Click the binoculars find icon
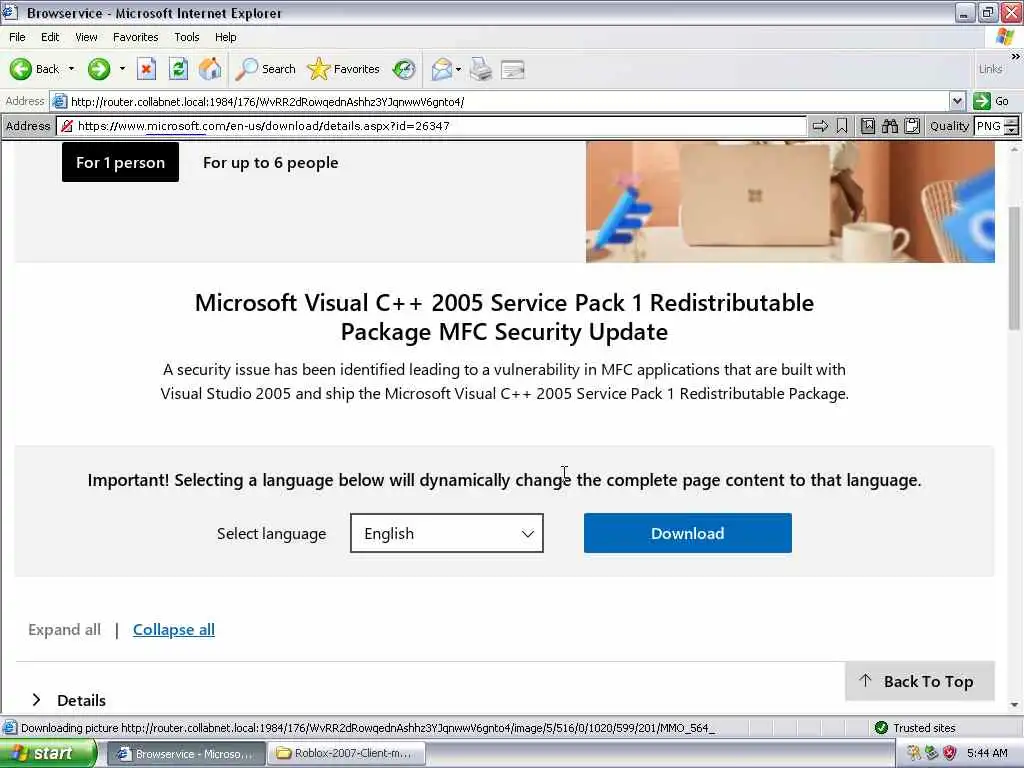The width and height of the screenshot is (1024, 768). 889,126
